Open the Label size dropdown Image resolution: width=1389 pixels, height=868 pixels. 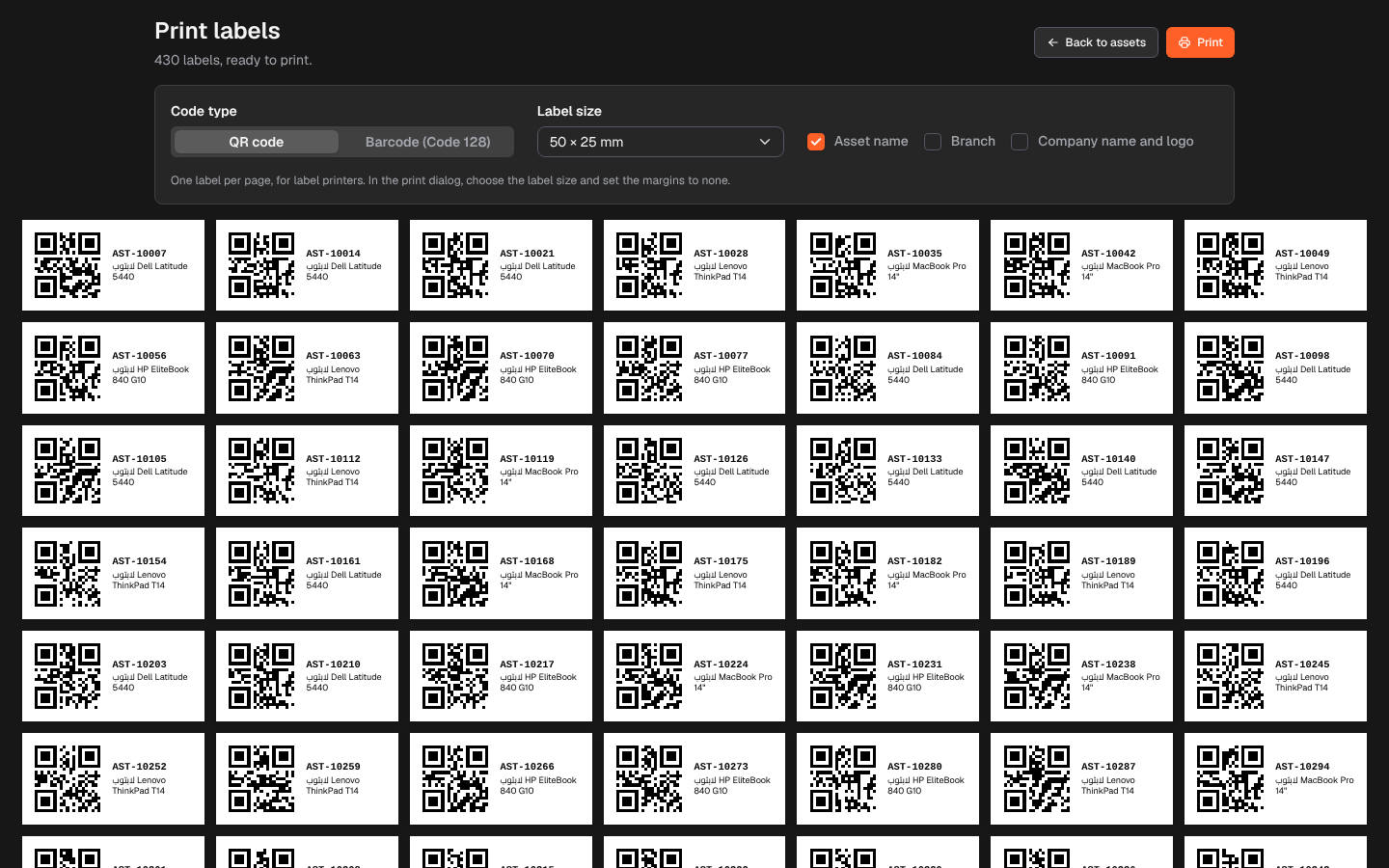[x=661, y=142]
